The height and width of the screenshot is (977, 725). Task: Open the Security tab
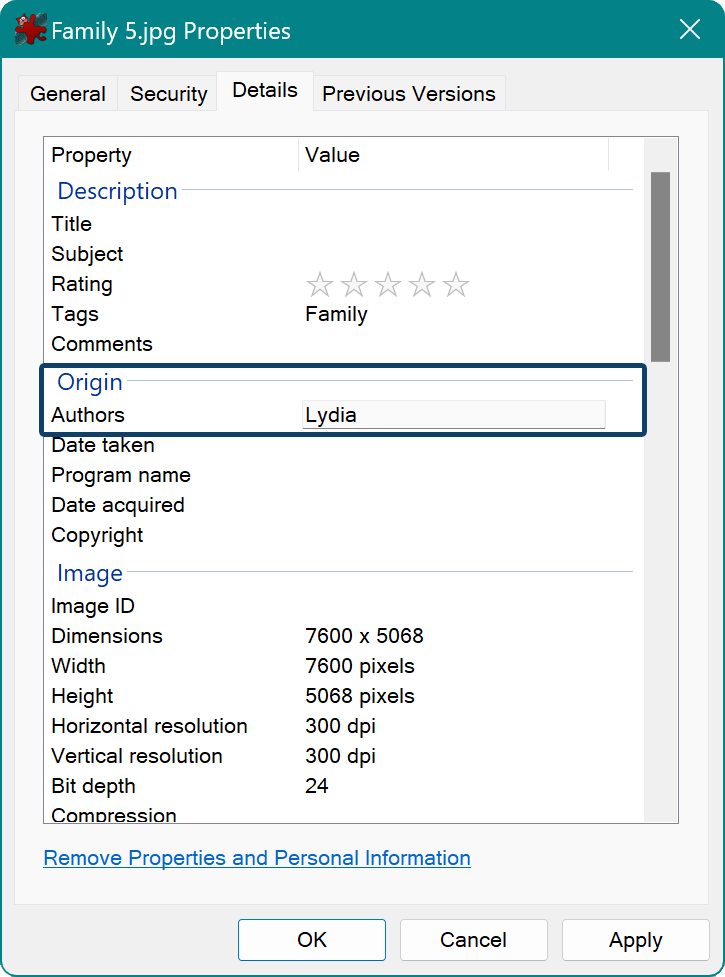pos(168,93)
